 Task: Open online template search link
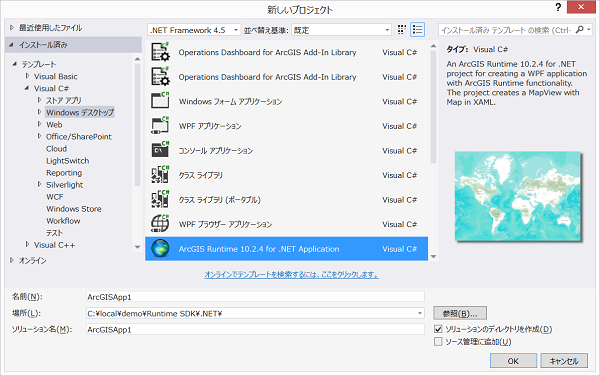point(292,275)
